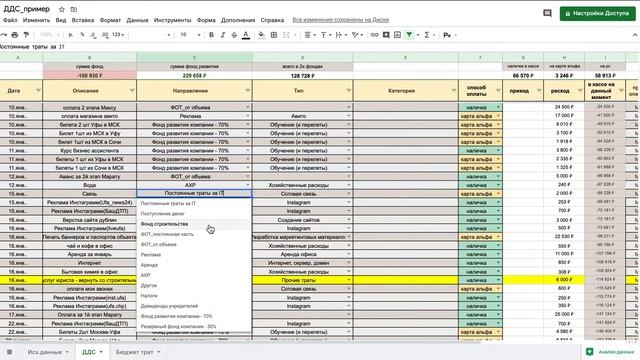This screenshot has width=640, height=360.
Task: Open the fill color picker
Action: [x=261, y=35]
